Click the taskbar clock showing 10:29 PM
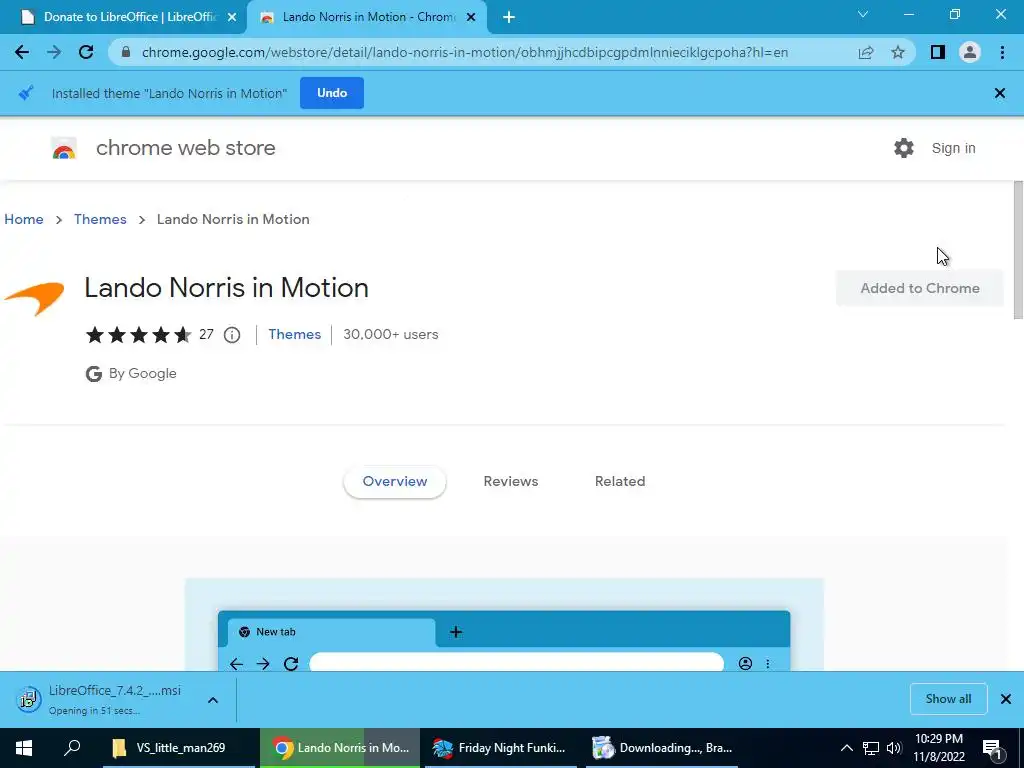The image size is (1024, 768). tap(938, 748)
